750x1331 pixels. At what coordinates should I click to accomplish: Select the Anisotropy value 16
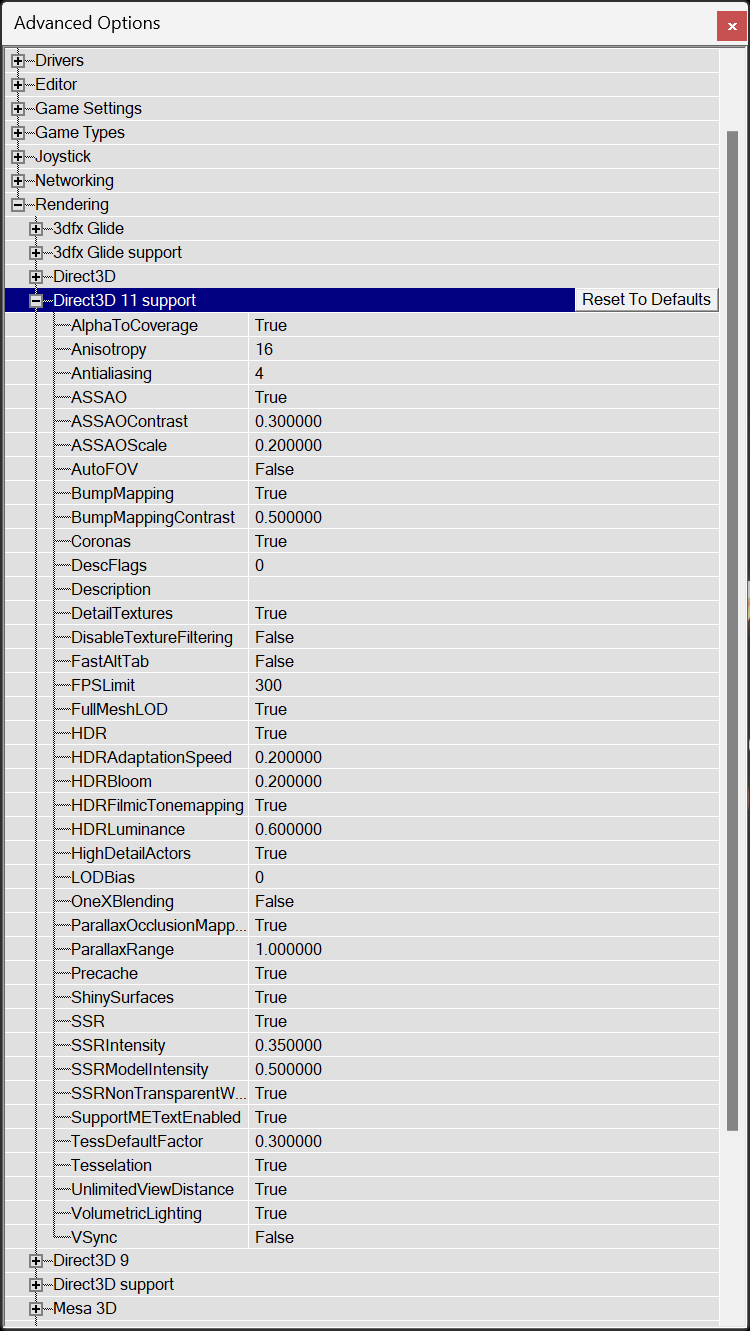(264, 349)
